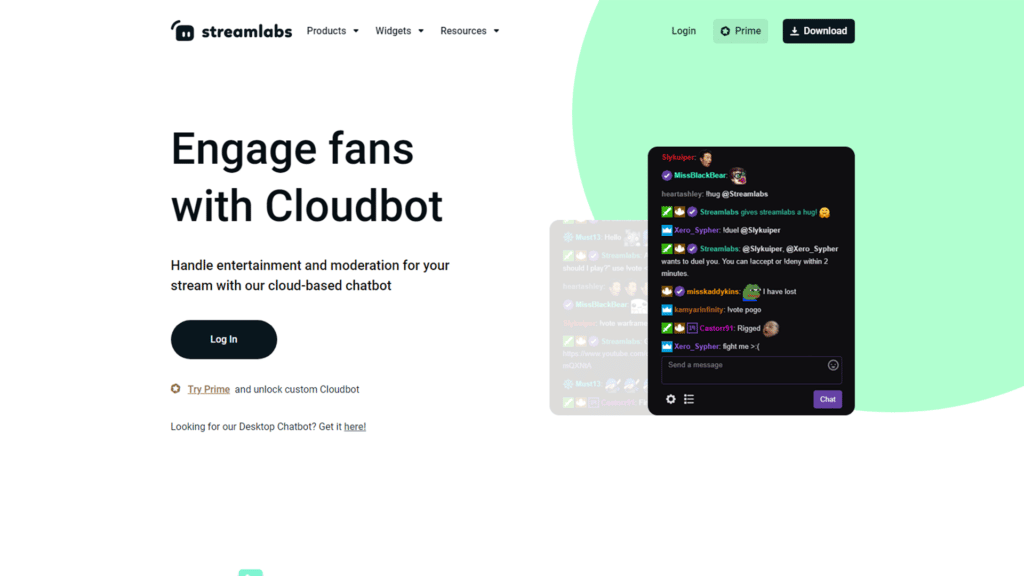Click the purple Chat button
The height and width of the screenshot is (576, 1024).
[827, 399]
